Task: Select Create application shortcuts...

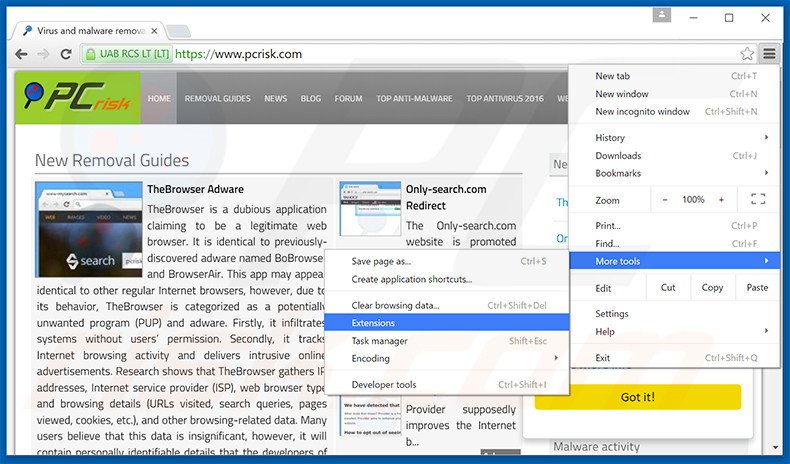Action: (x=447, y=279)
